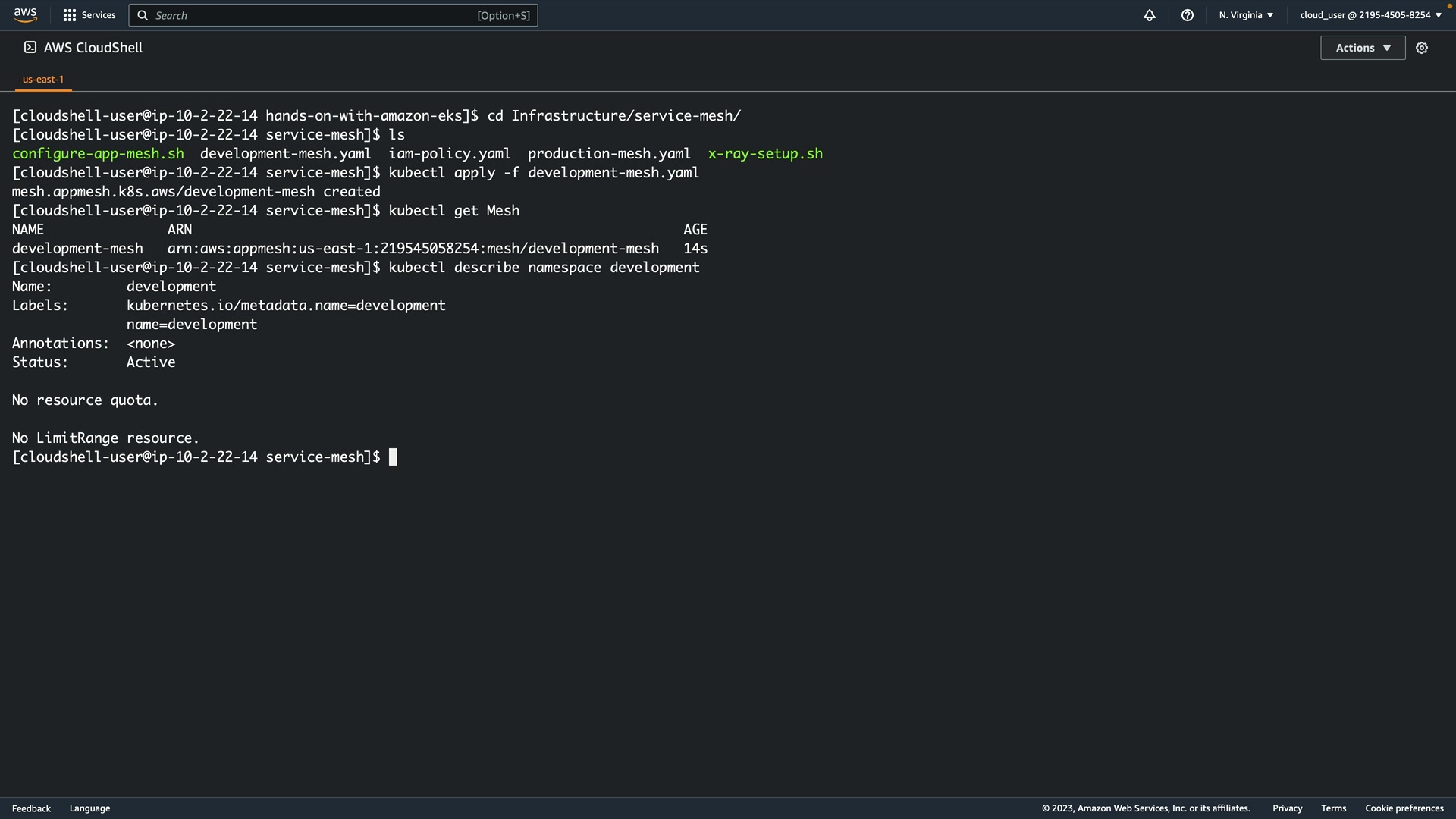Open the Language selector in footer

tap(89, 808)
